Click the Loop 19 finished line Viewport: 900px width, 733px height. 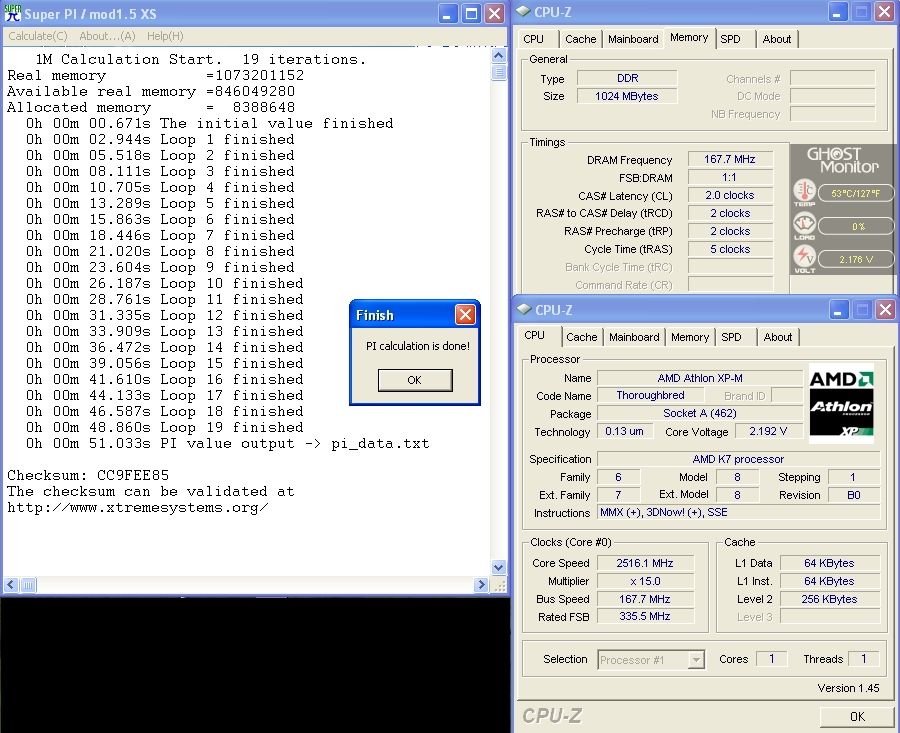tap(165, 428)
